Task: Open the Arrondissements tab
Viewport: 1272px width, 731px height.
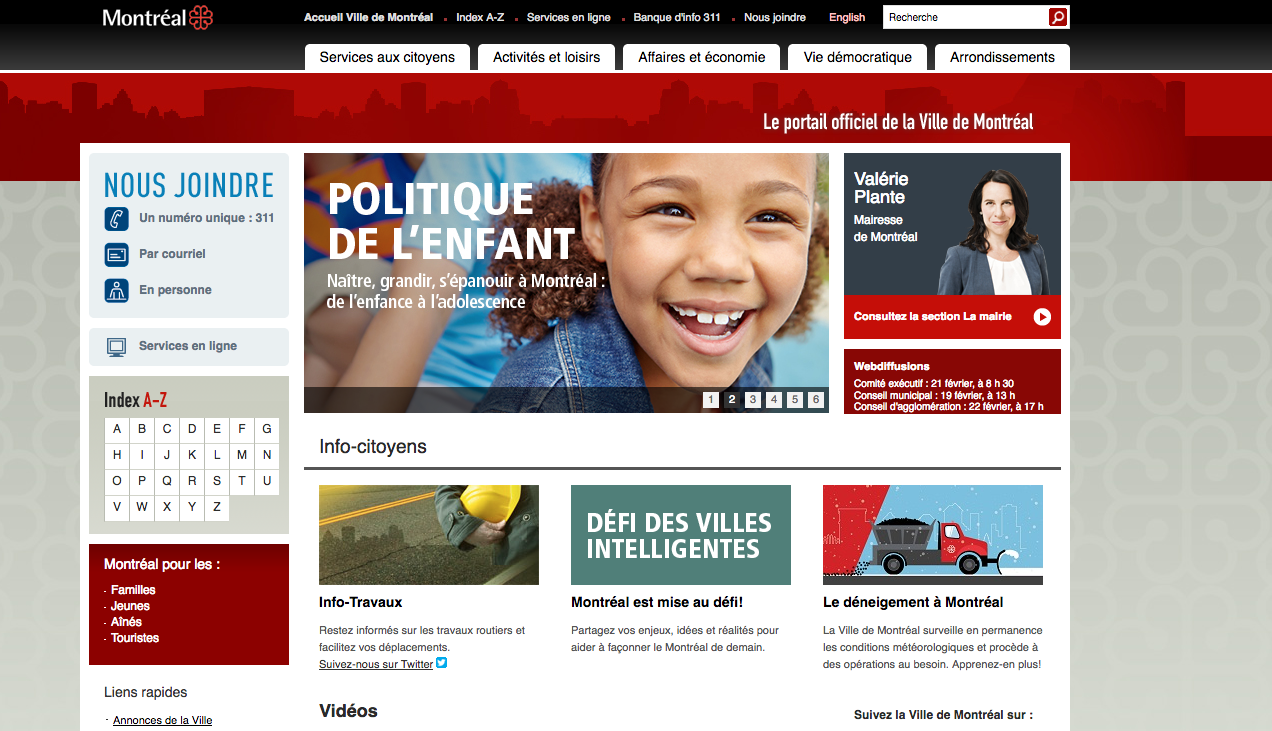Action: 1002,57
